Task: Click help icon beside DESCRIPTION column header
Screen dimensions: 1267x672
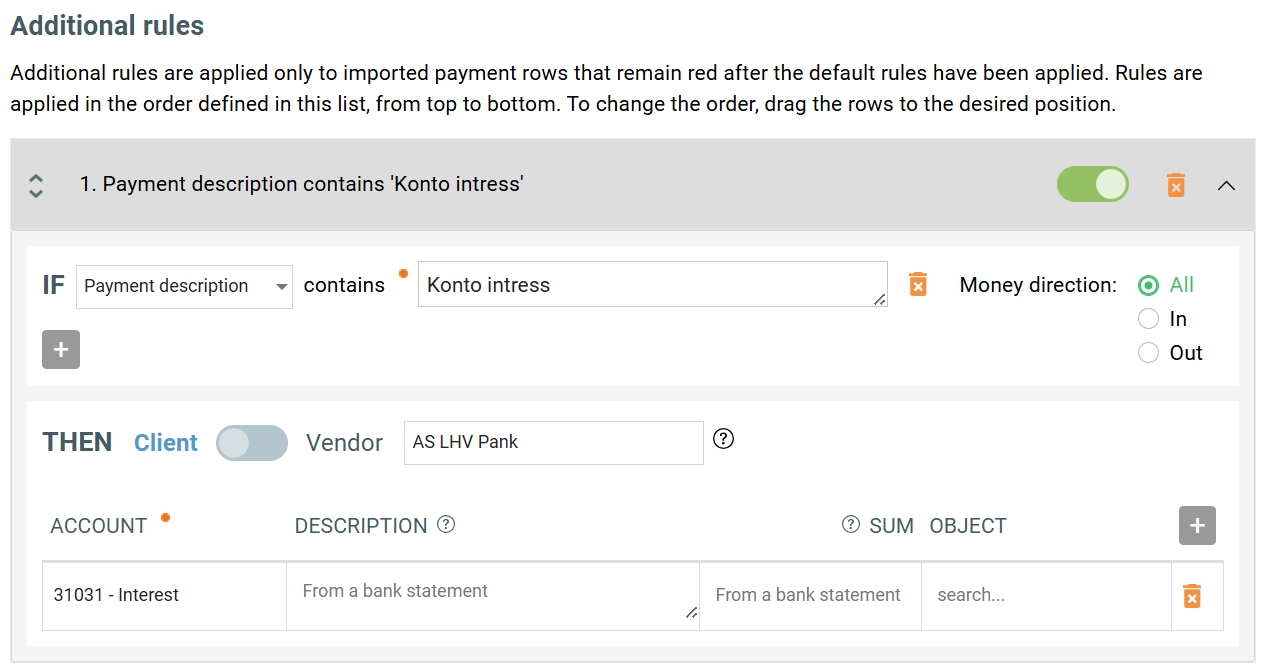Action: pyautogui.click(x=446, y=525)
